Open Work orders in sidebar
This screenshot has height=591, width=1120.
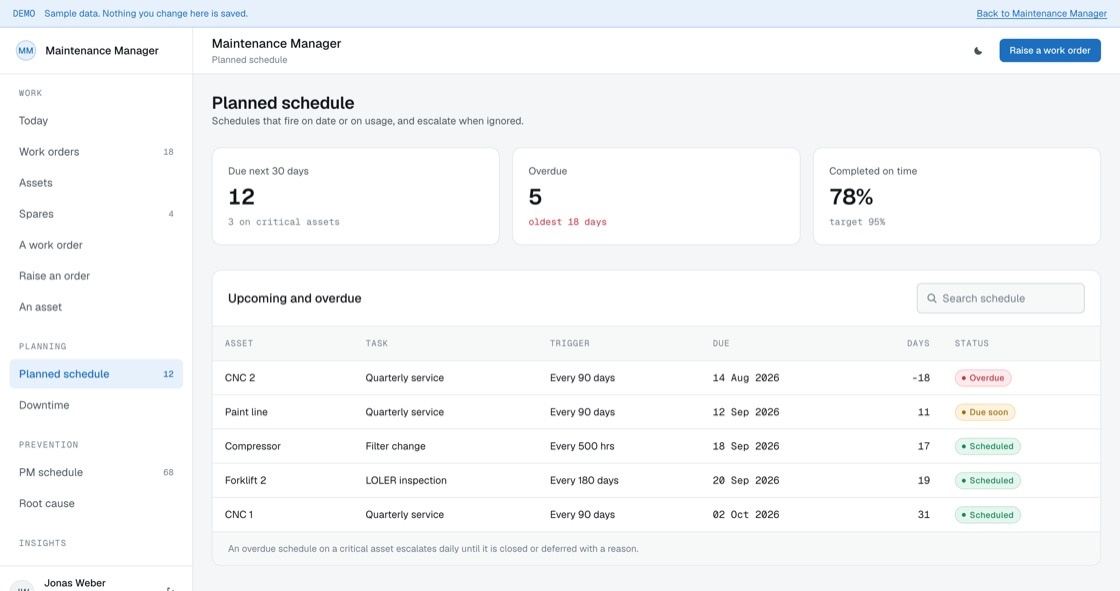point(96,152)
